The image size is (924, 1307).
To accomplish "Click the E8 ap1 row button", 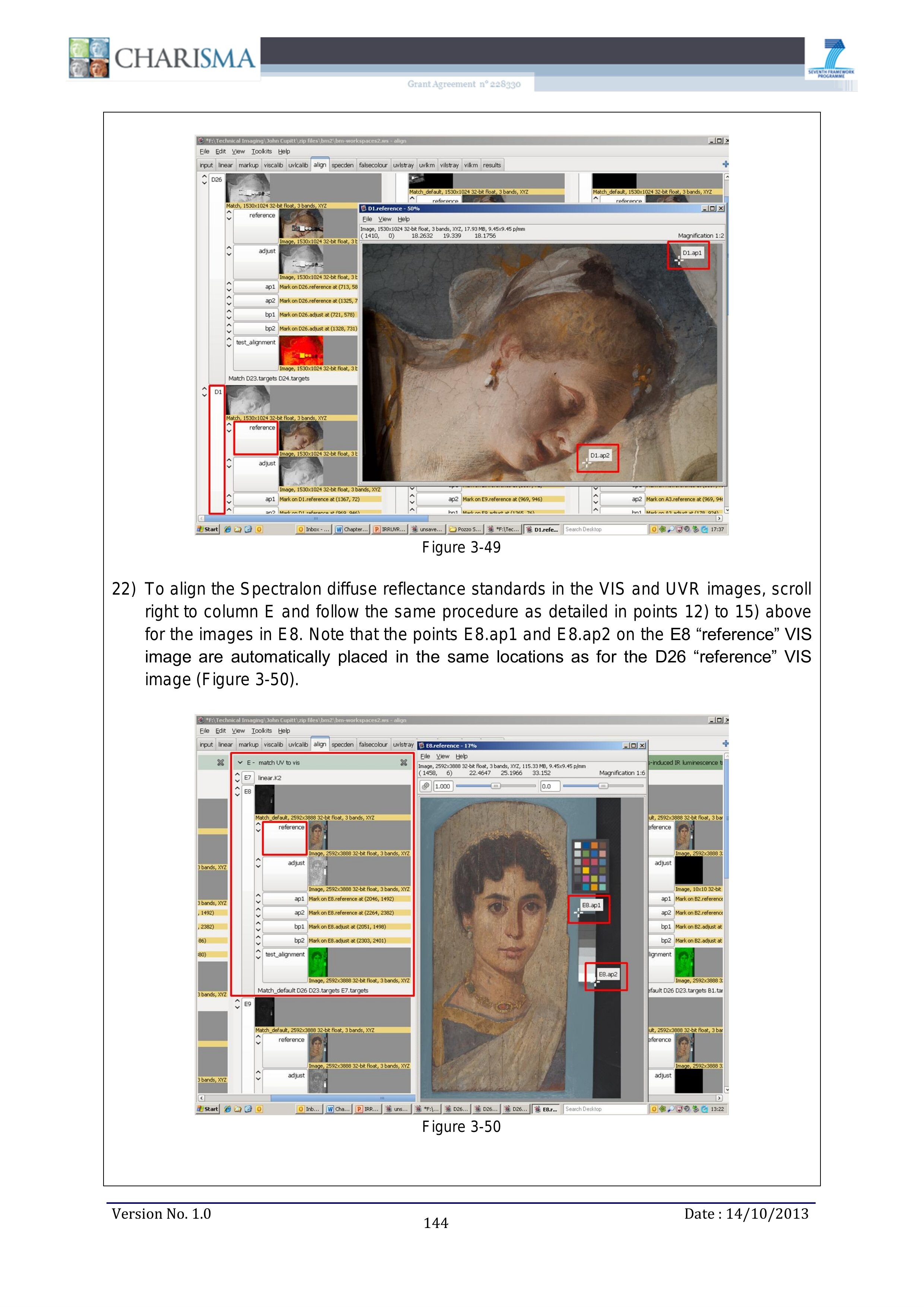I will coord(285,899).
